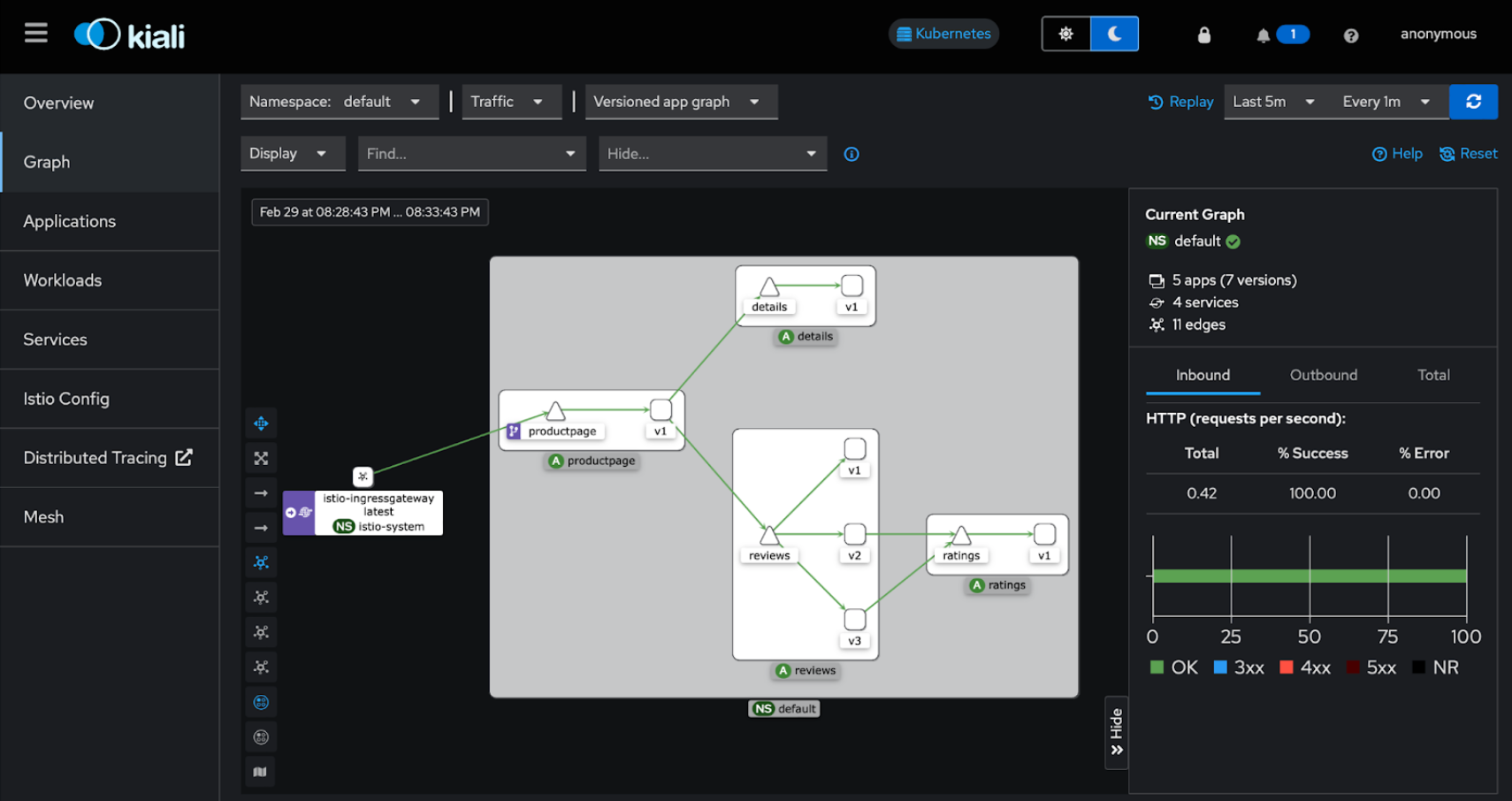Select the details v1 workload node

click(x=851, y=286)
